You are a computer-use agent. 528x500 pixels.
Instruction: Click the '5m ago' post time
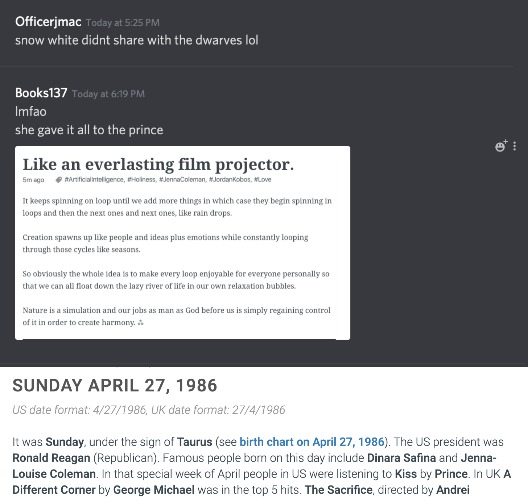(x=33, y=180)
